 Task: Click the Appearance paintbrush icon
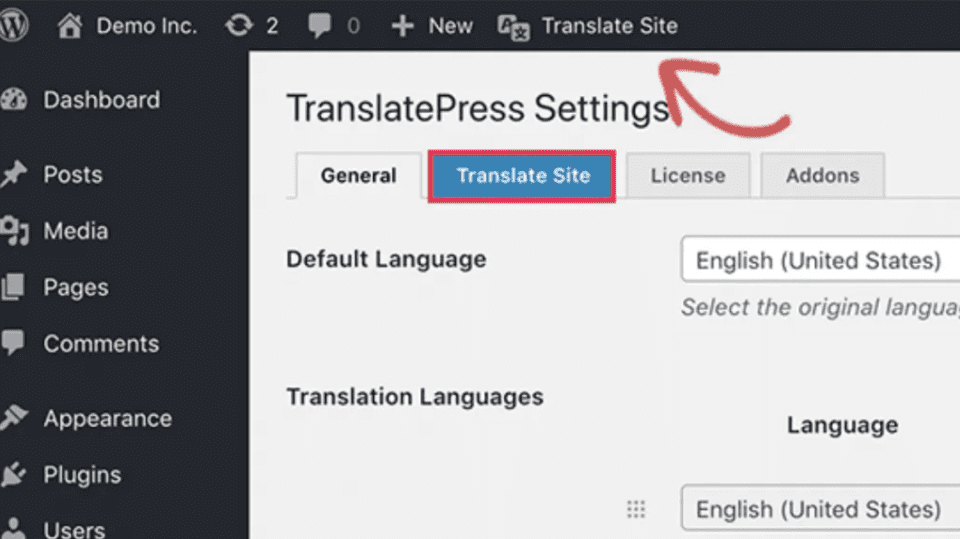tap(13, 418)
